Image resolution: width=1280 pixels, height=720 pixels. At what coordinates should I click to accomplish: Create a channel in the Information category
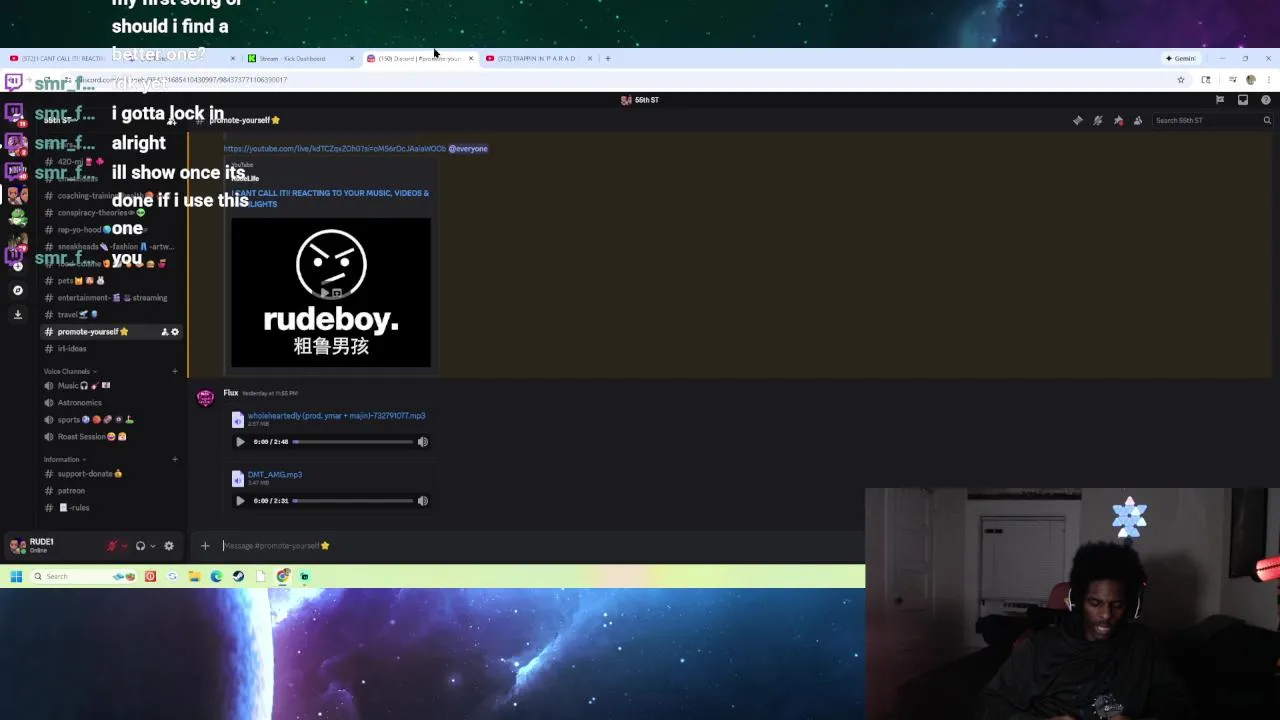point(175,459)
